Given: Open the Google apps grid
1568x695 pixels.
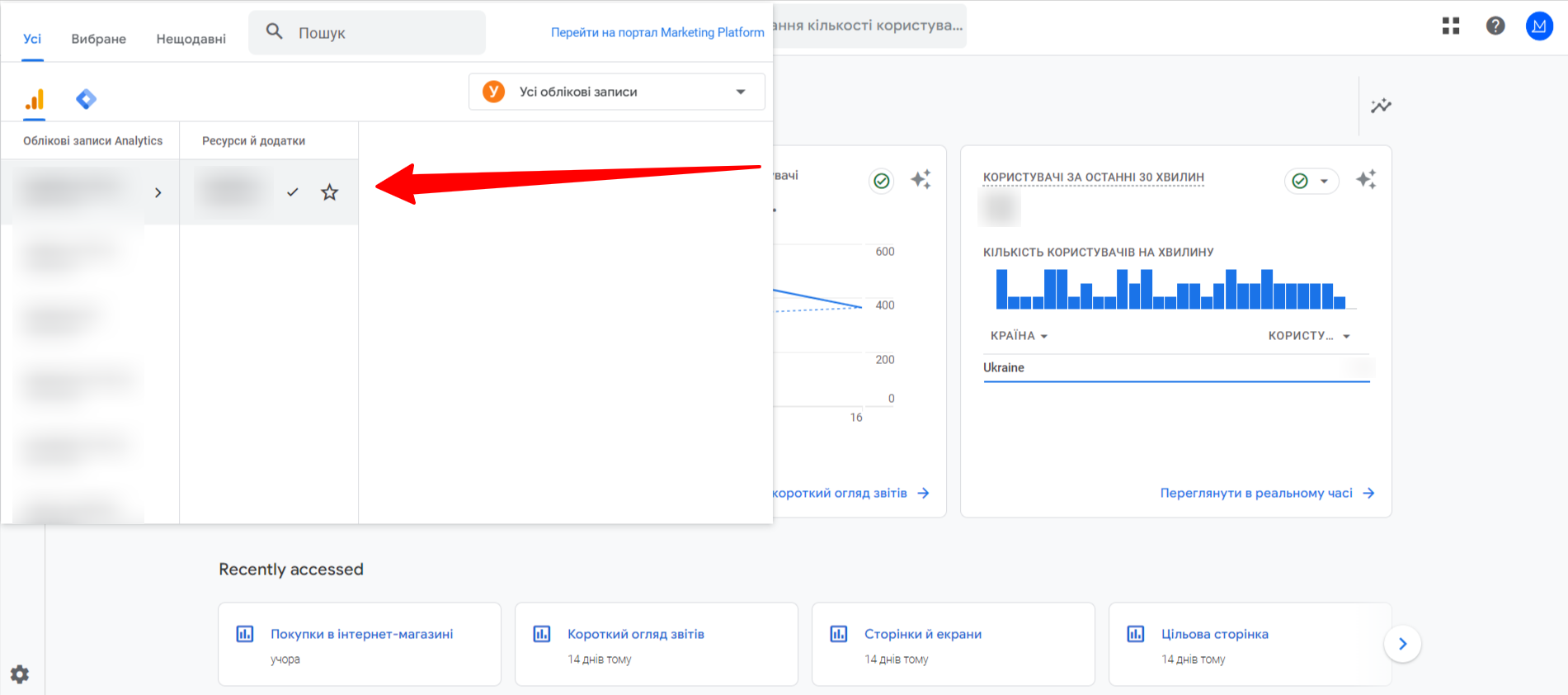Looking at the screenshot, I should (1451, 26).
